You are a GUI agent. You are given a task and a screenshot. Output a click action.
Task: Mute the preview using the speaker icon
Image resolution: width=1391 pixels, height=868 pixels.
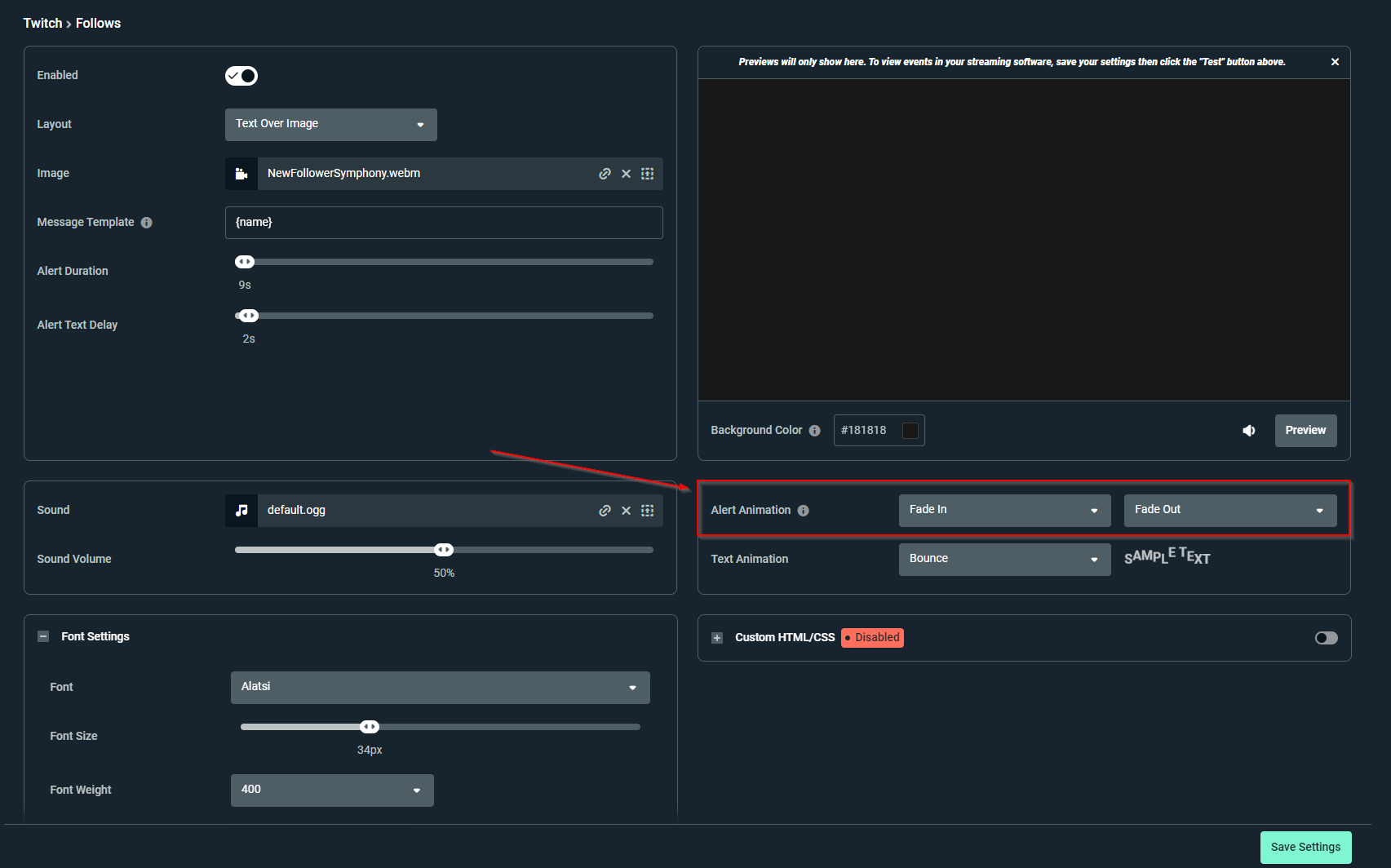point(1248,430)
